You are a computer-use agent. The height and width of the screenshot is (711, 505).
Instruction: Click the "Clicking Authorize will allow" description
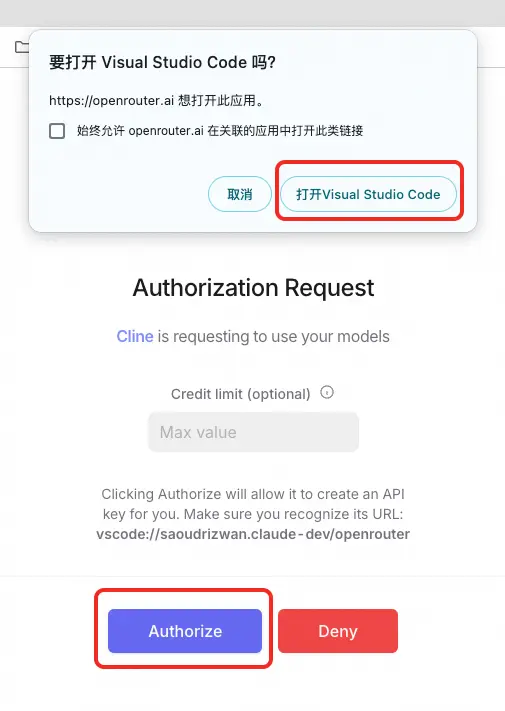tap(253, 494)
